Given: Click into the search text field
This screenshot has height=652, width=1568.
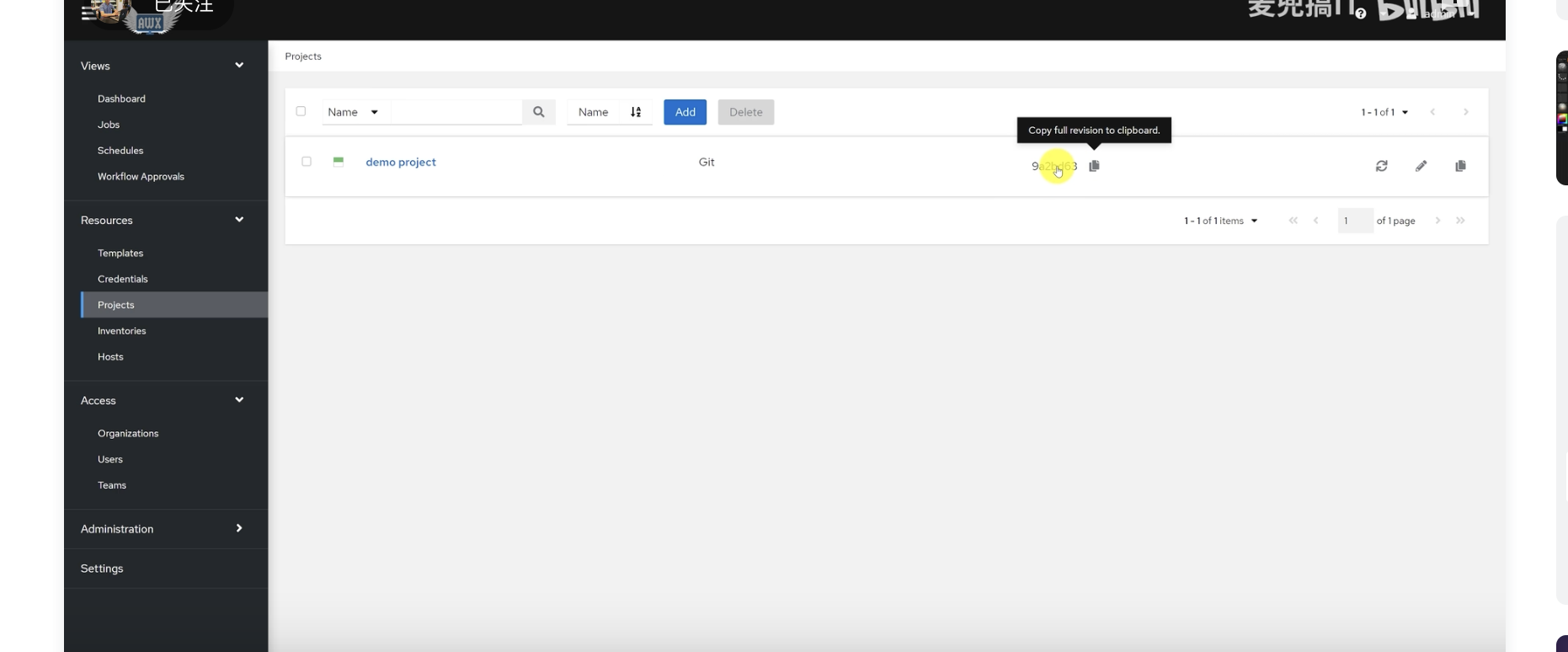Looking at the screenshot, I should [x=456, y=112].
